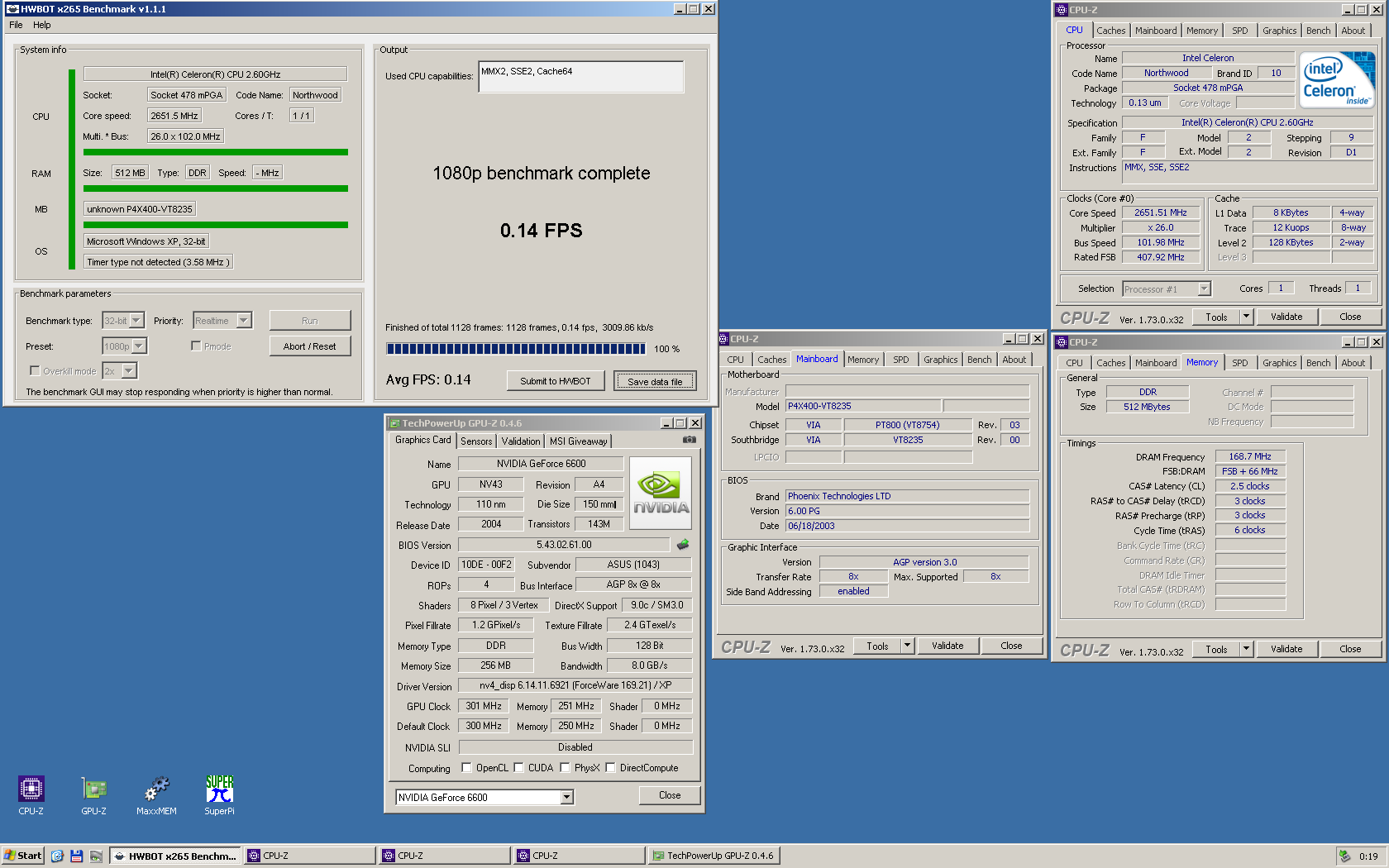Click the Specification field in CPU-Z
Image resolution: width=1389 pixels, height=868 pixels.
(x=1247, y=122)
